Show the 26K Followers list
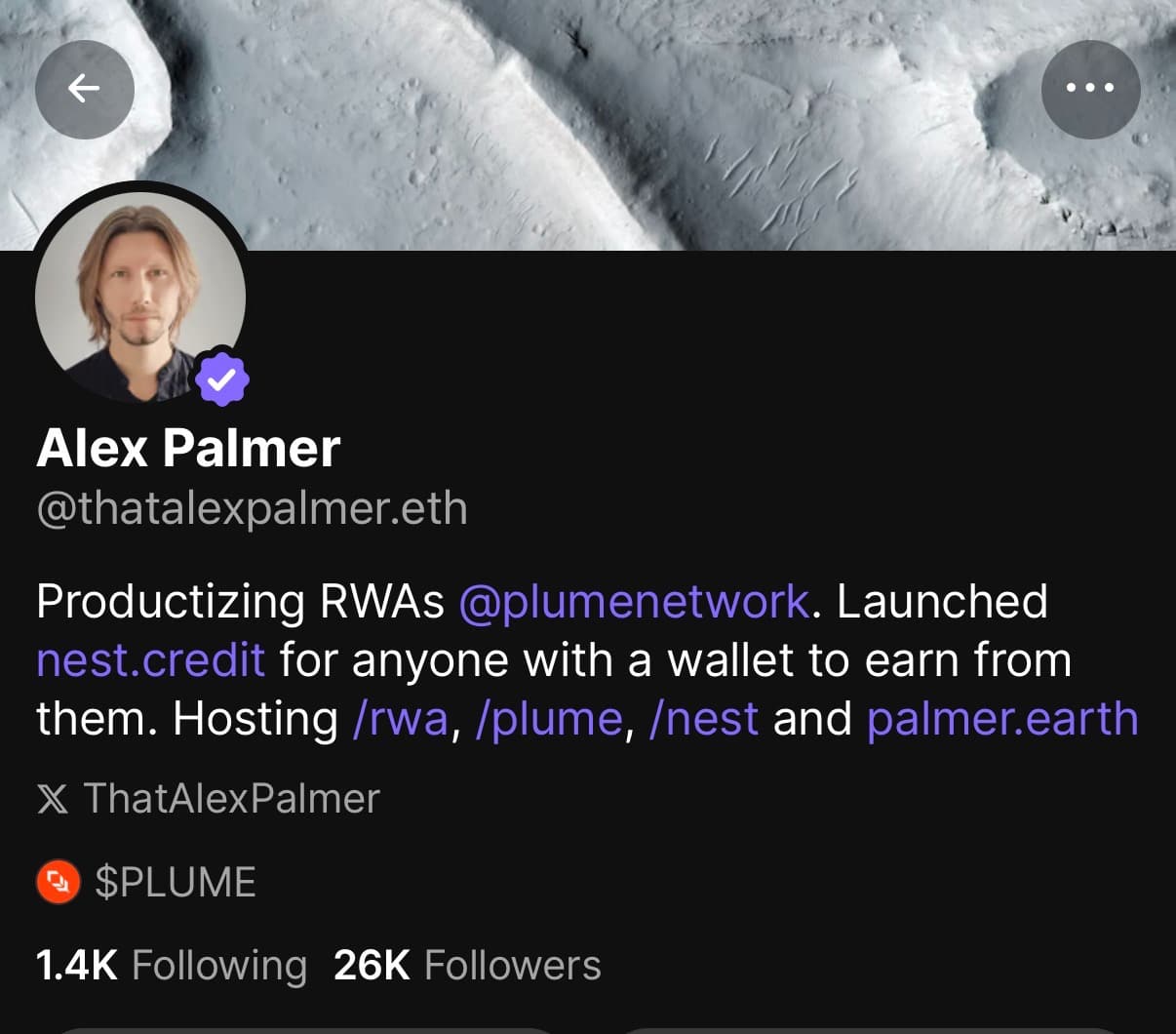This screenshot has width=1176, height=1034. (467, 966)
